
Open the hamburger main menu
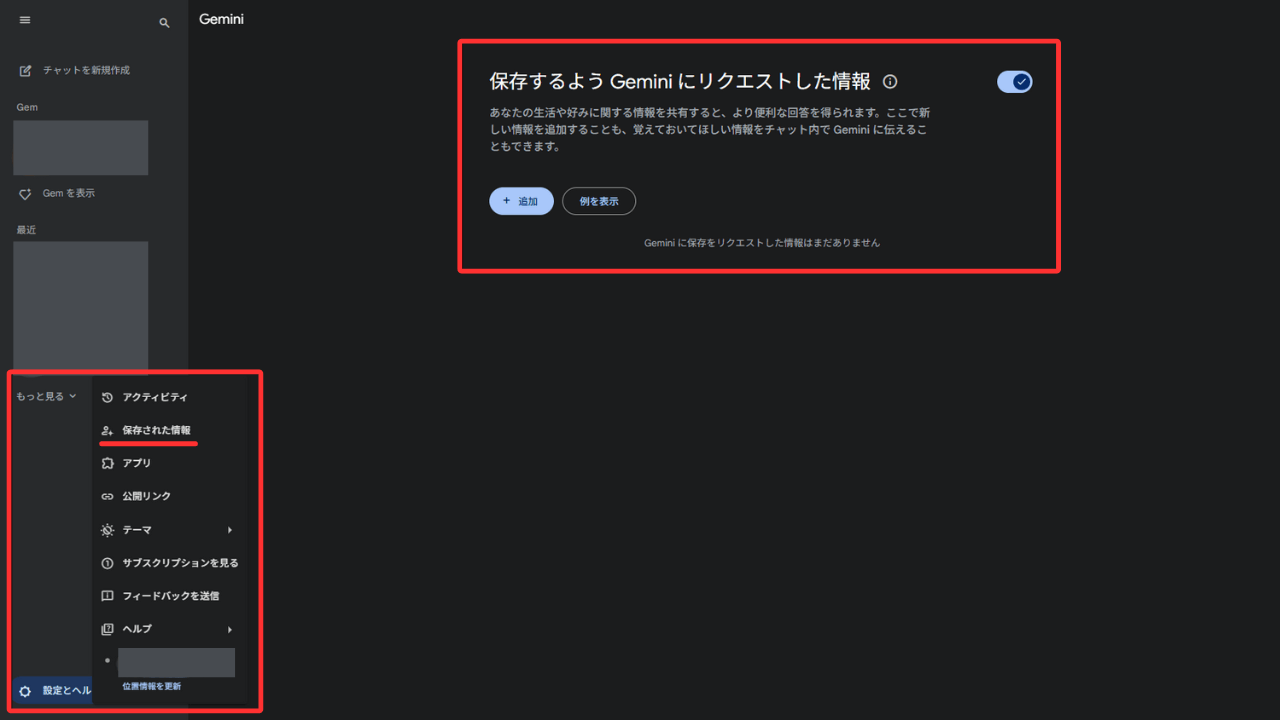point(25,20)
